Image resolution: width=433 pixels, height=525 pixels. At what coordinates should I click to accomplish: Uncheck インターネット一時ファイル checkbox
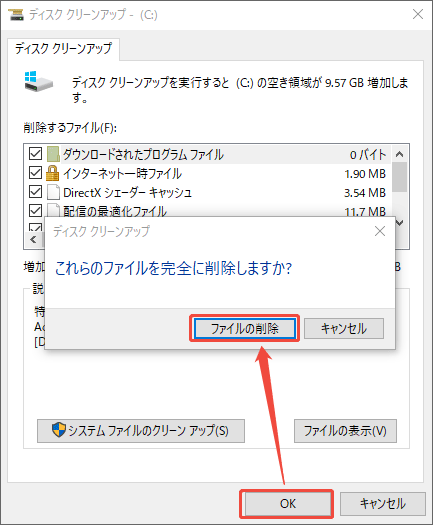[x=35, y=173]
